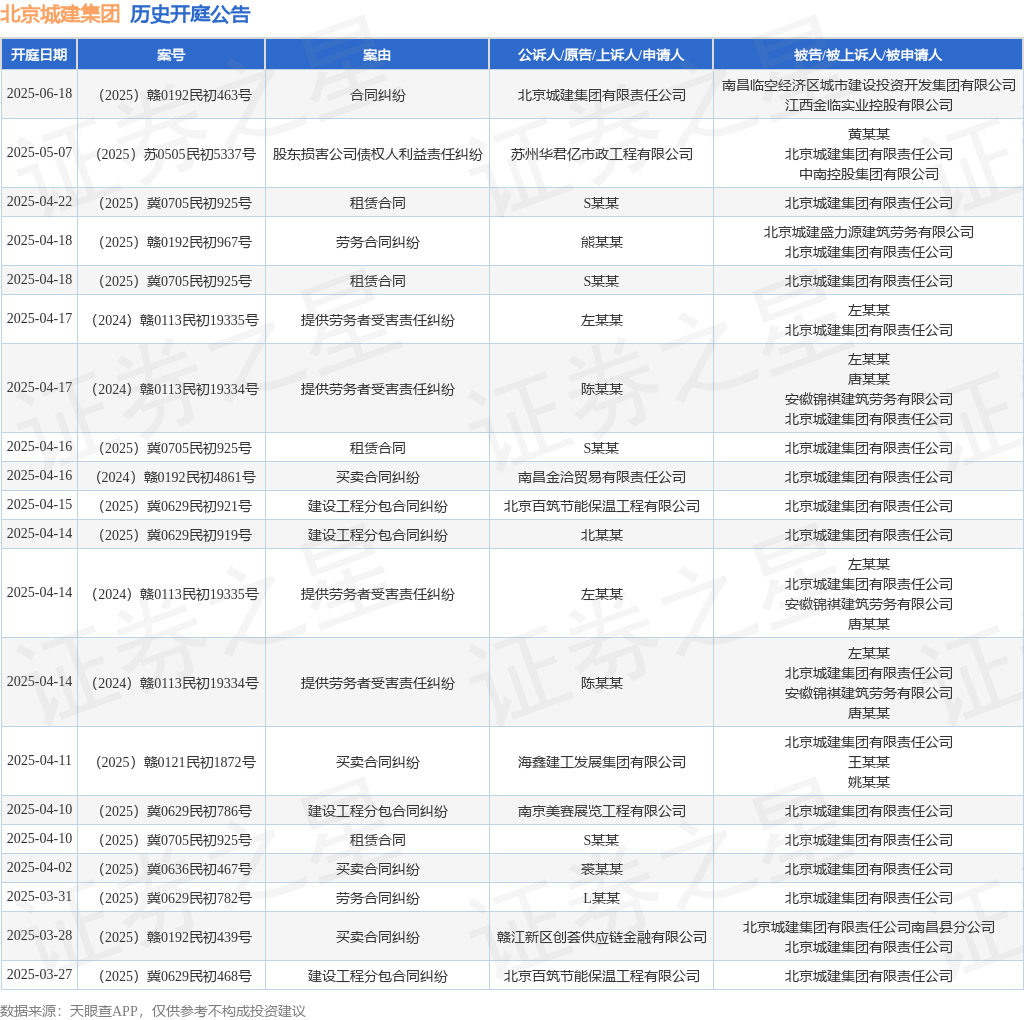Click 南昌临空经济区城市建设投资开发集团有限公司 defendant
Screen dimensions: 1024x1020
tap(869, 85)
